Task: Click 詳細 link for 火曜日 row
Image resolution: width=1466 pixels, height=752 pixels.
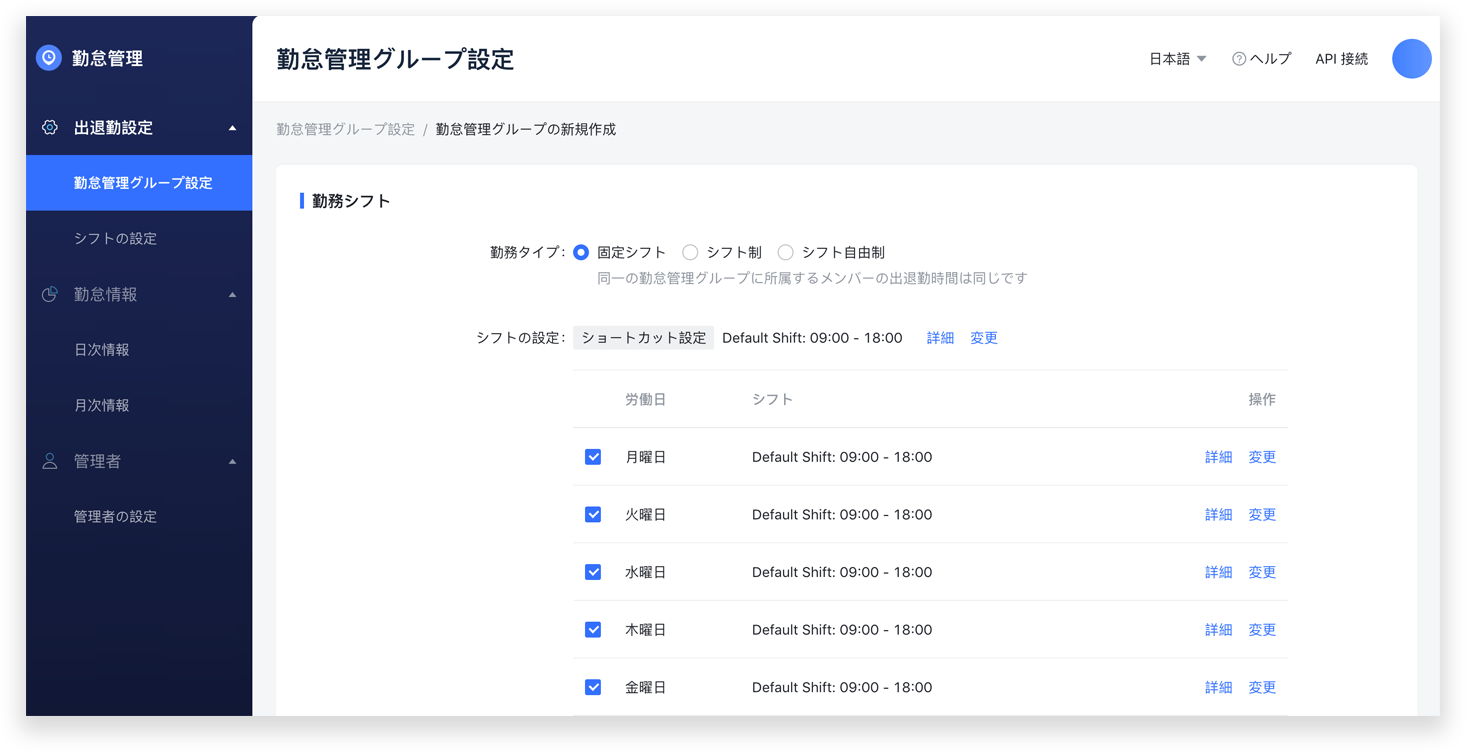Action: pos(1218,515)
